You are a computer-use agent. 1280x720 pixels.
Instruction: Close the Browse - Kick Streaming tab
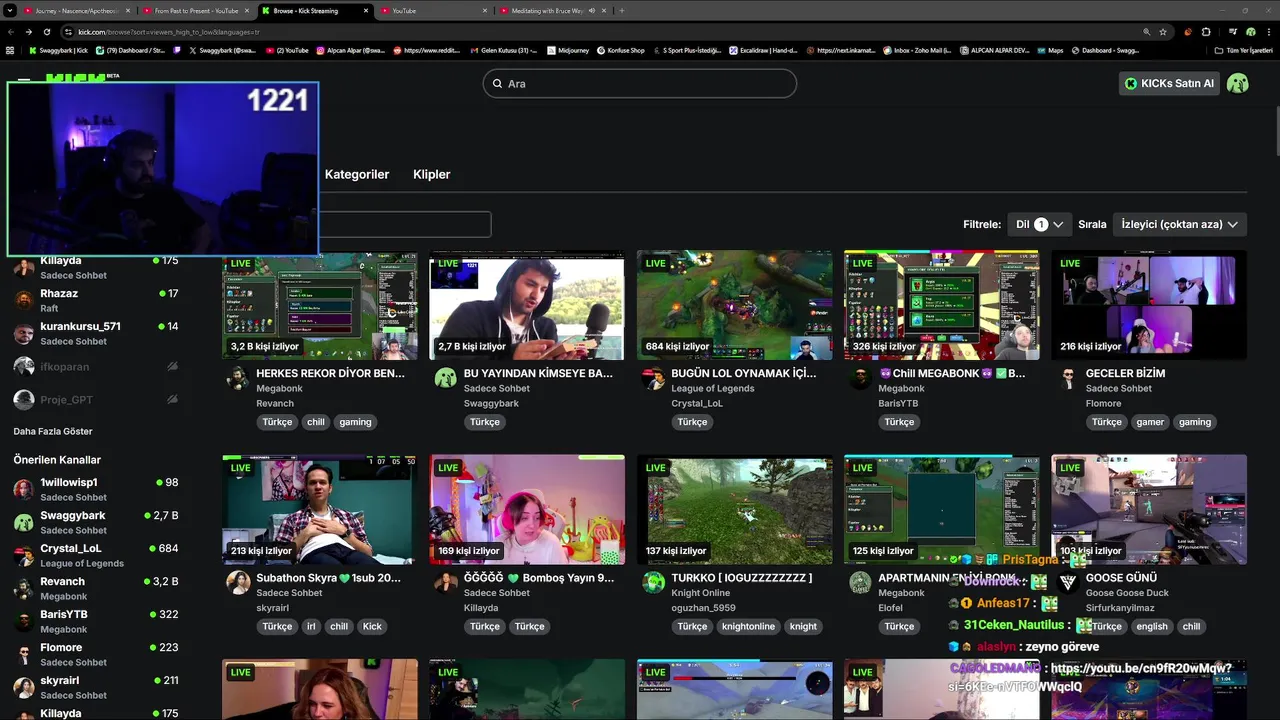pyautogui.click(x=366, y=10)
